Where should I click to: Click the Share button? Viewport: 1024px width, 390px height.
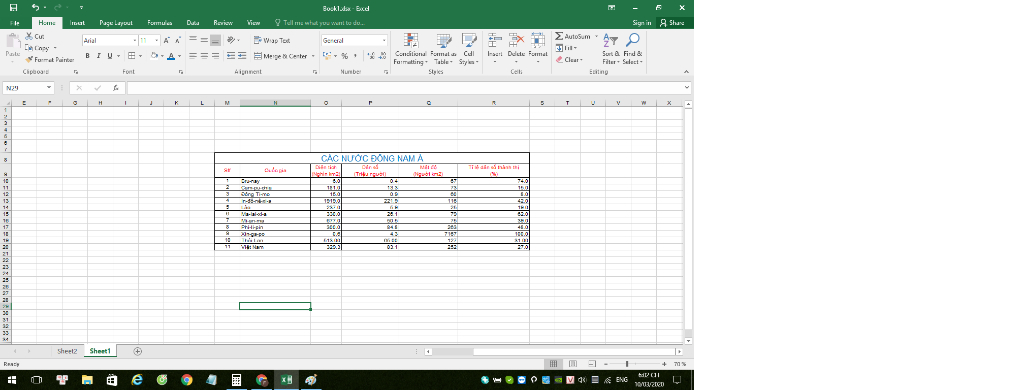(672, 23)
